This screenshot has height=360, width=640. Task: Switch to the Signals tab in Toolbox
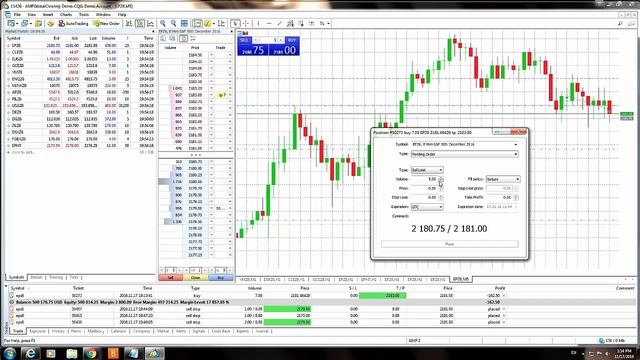[199, 331]
